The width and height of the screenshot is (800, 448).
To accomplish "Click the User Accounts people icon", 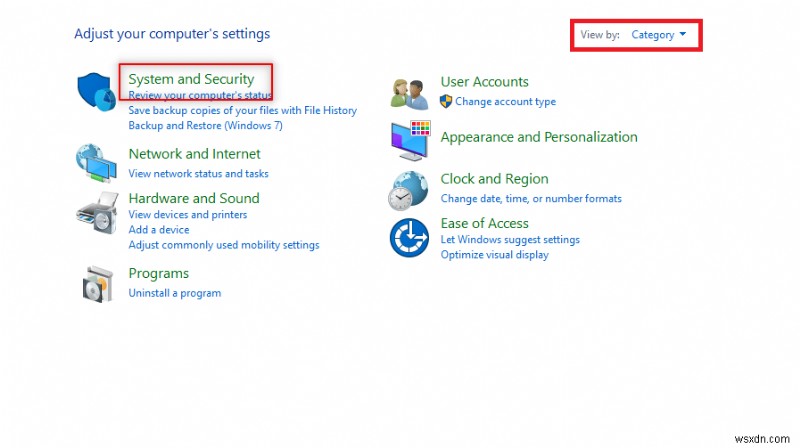I will tap(410, 93).
